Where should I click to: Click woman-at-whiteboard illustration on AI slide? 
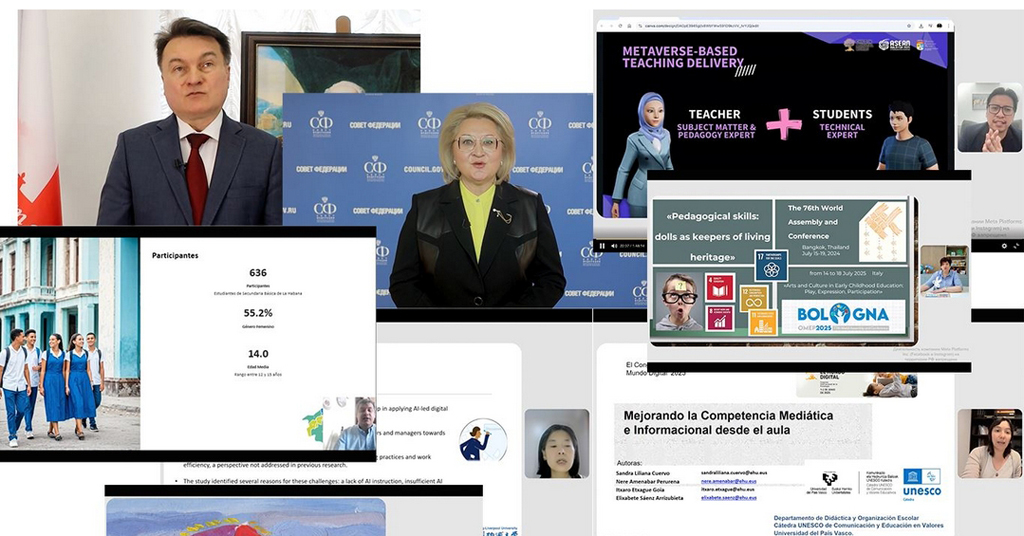point(482,440)
